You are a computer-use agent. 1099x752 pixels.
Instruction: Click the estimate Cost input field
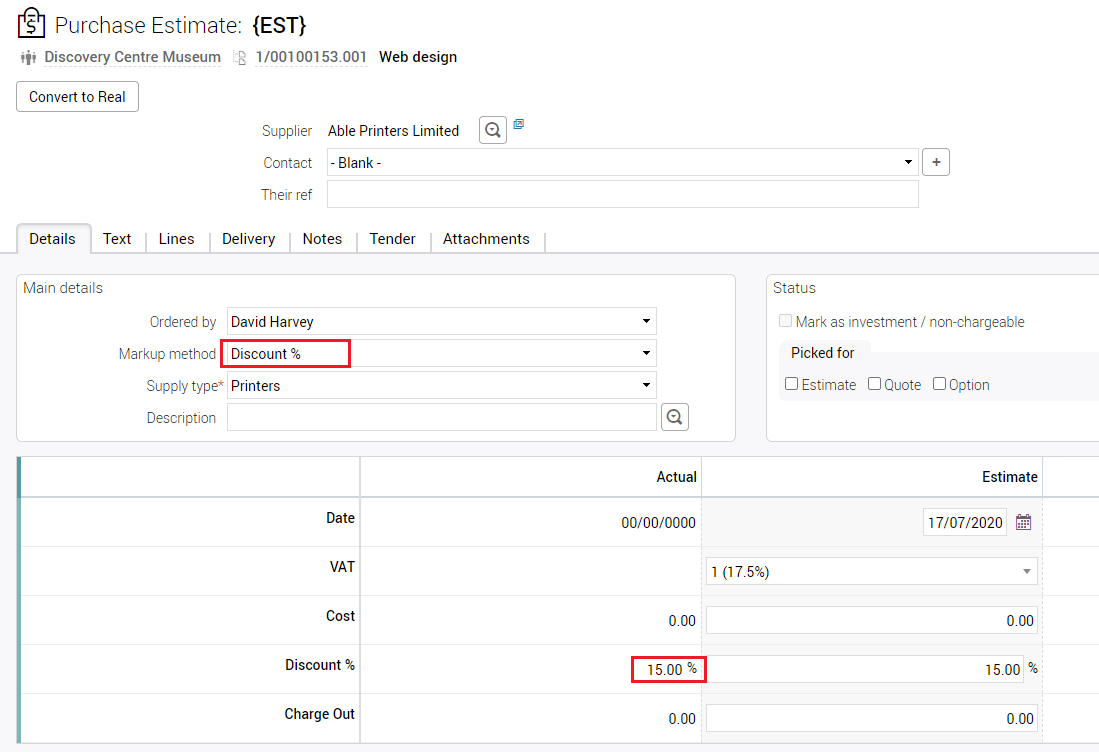pyautogui.click(x=871, y=620)
